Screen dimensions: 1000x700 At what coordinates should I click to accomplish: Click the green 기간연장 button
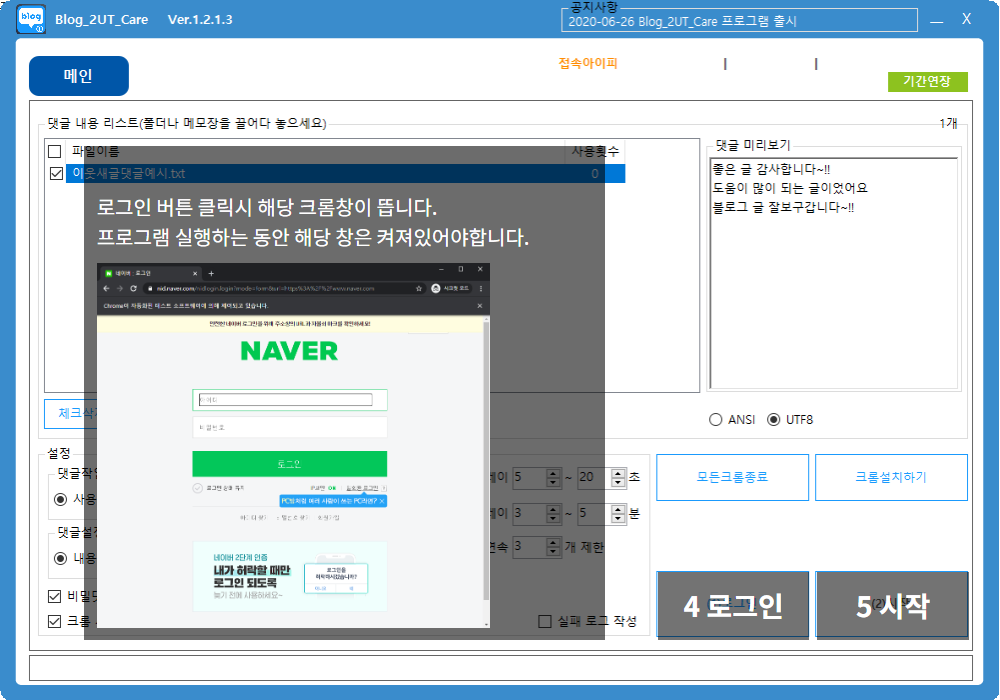tap(927, 82)
